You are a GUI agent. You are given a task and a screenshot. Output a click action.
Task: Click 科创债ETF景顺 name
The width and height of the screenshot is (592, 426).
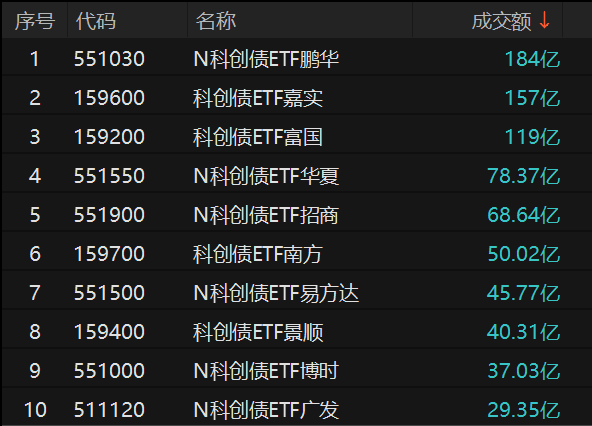(x=258, y=332)
